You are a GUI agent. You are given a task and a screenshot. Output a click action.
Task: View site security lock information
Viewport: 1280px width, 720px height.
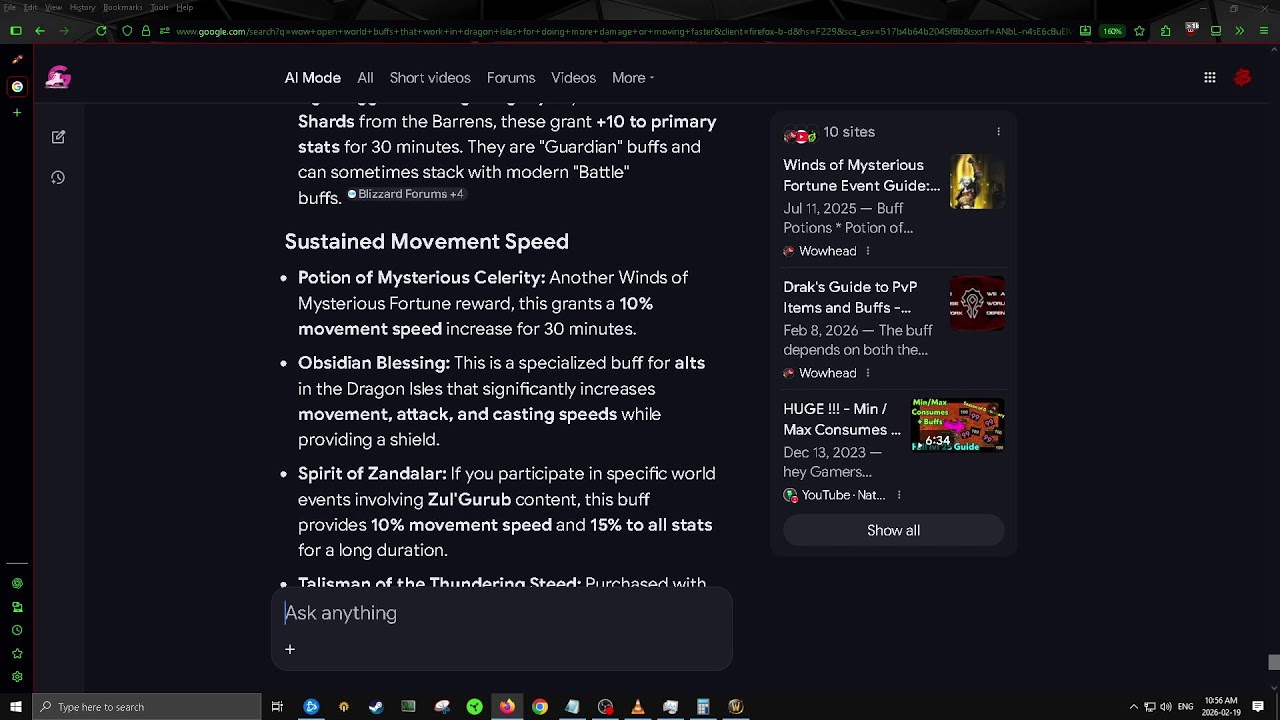coord(146,31)
